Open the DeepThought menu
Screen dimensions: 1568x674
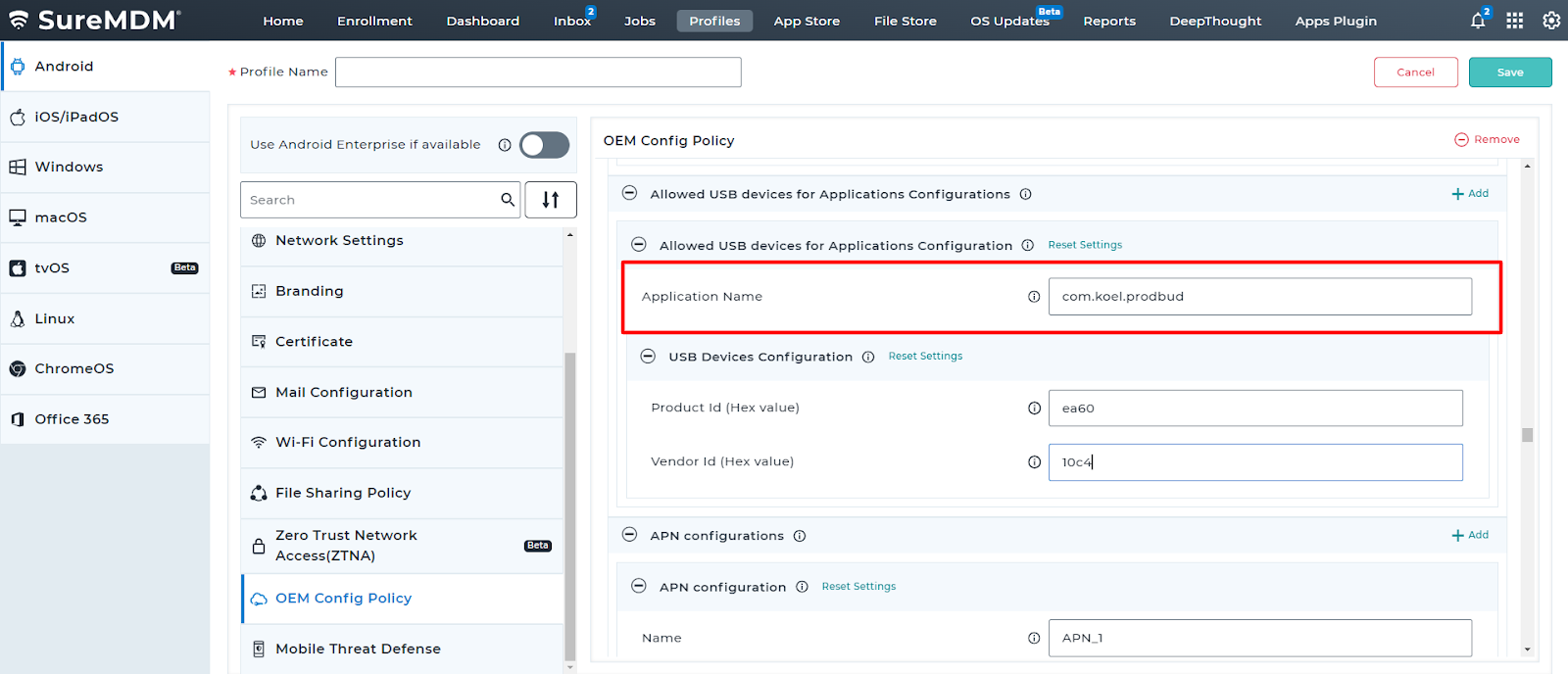pos(1215,21)
